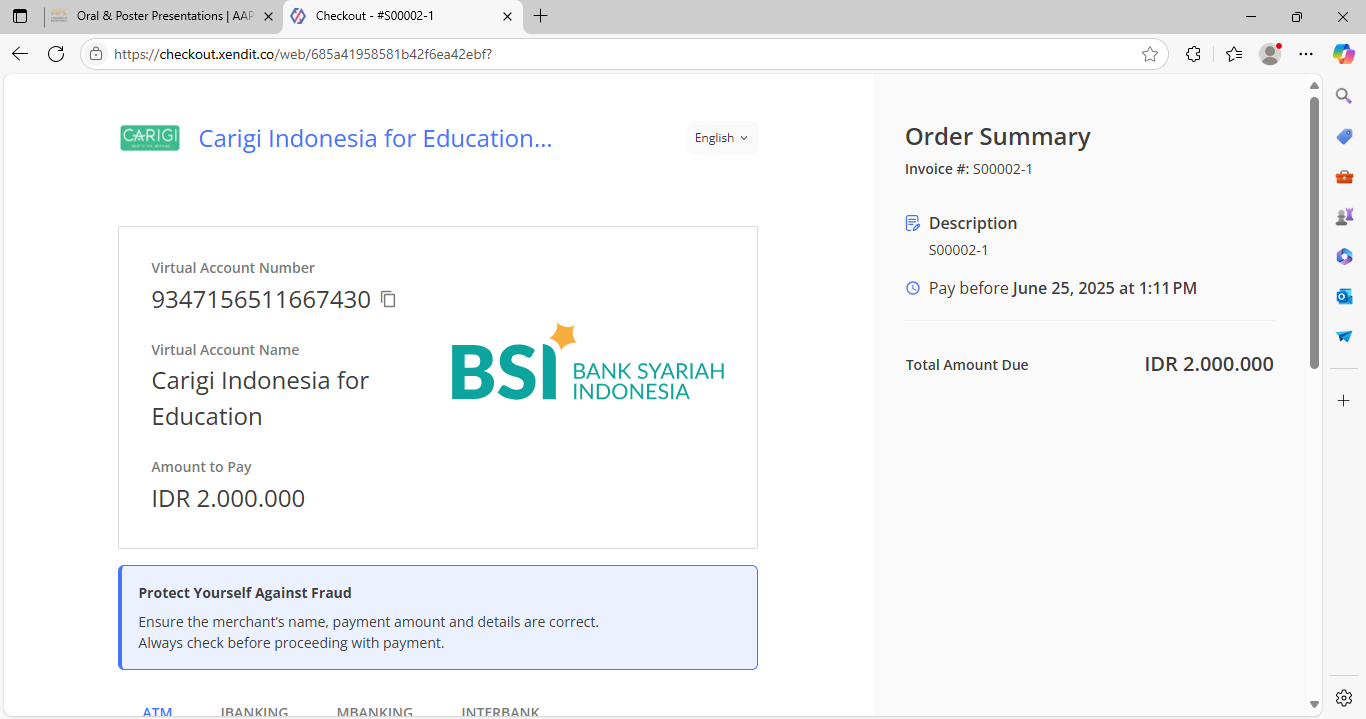1366x719 pixels.
Task: Open sidebar Tools briefcase icon
Action: [x=1344, y=177]
